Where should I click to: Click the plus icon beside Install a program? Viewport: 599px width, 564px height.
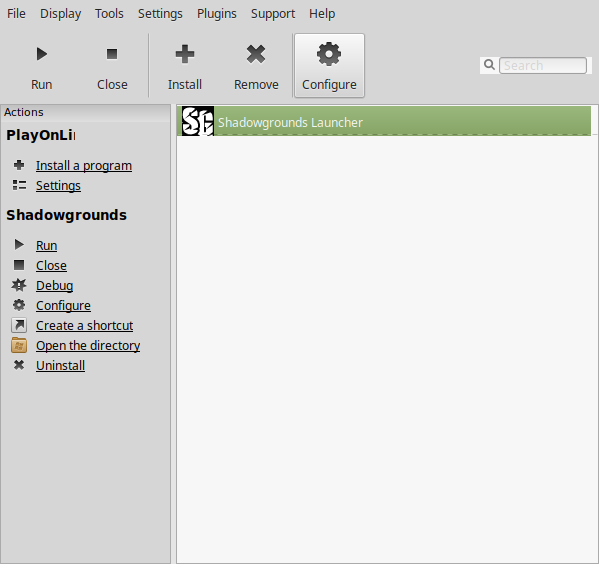tap(19, 165)
